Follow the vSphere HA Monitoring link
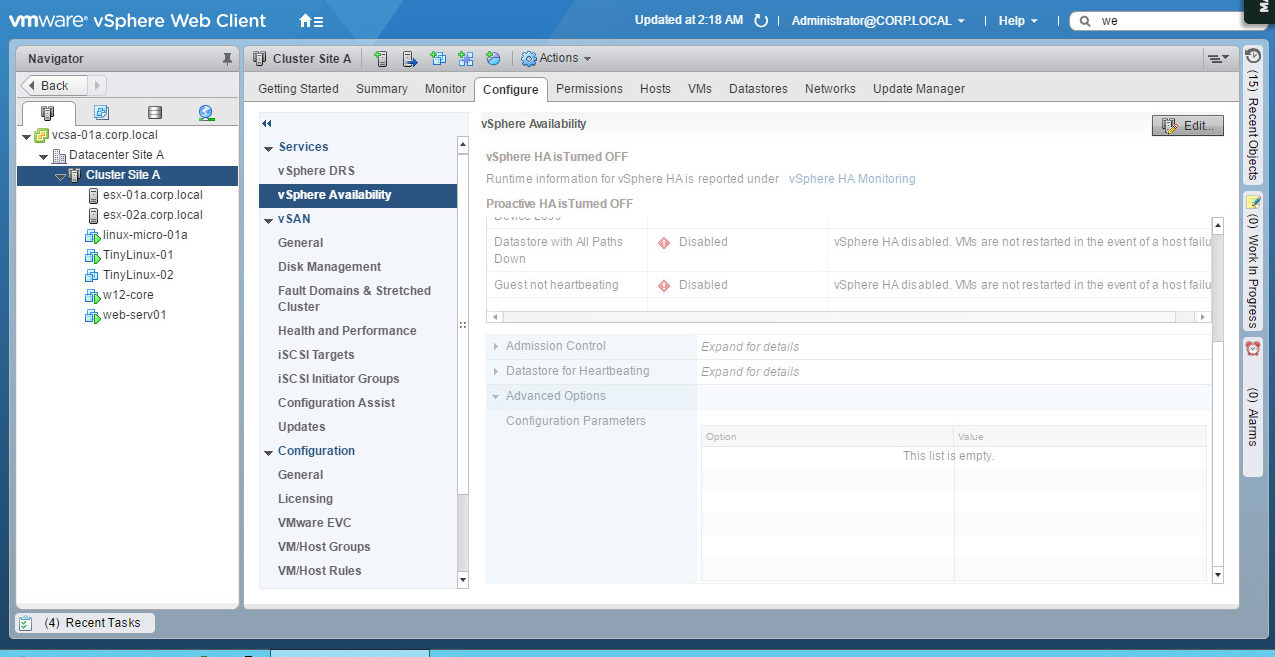The image size is (1275, 657). click(x=851, y=179)
